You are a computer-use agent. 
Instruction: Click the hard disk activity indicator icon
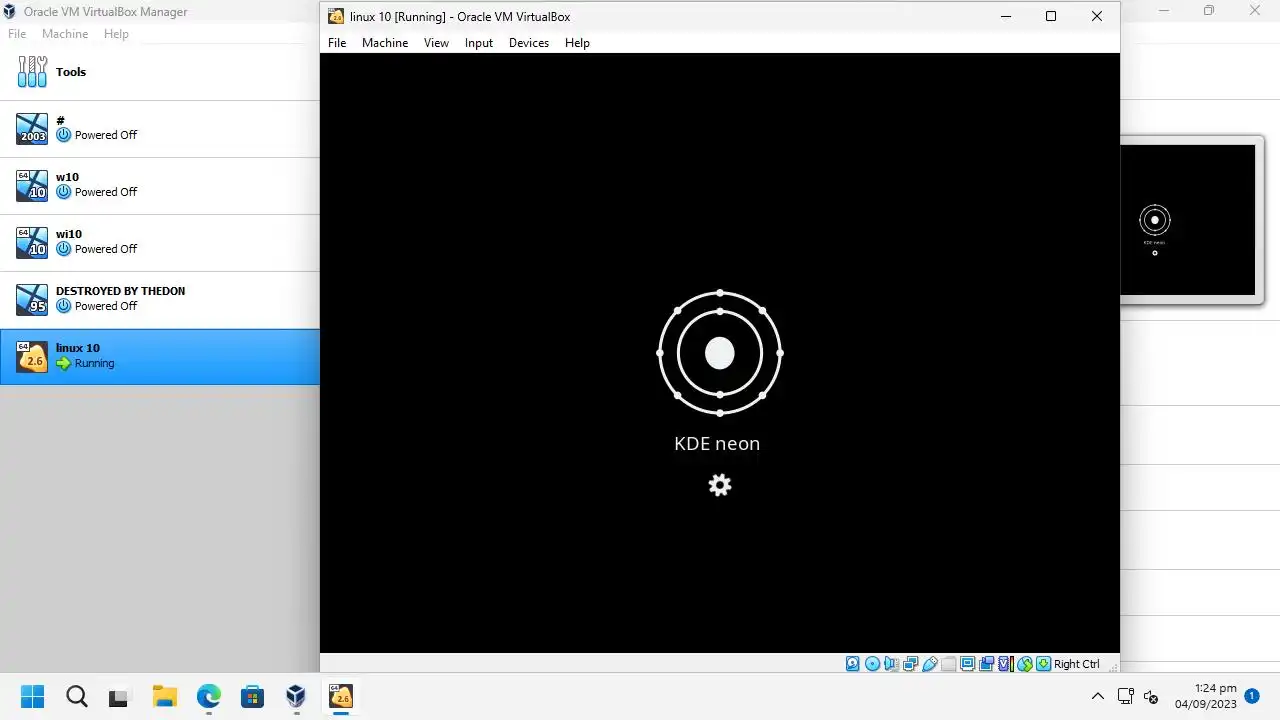point(852,664)
